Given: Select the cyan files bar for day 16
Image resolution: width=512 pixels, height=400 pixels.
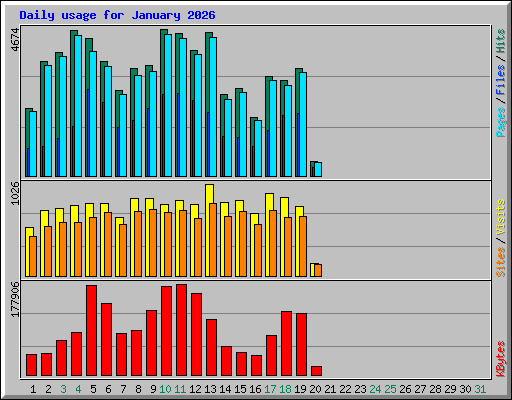Looking at the screenshot, I should [x=258, y=148].
